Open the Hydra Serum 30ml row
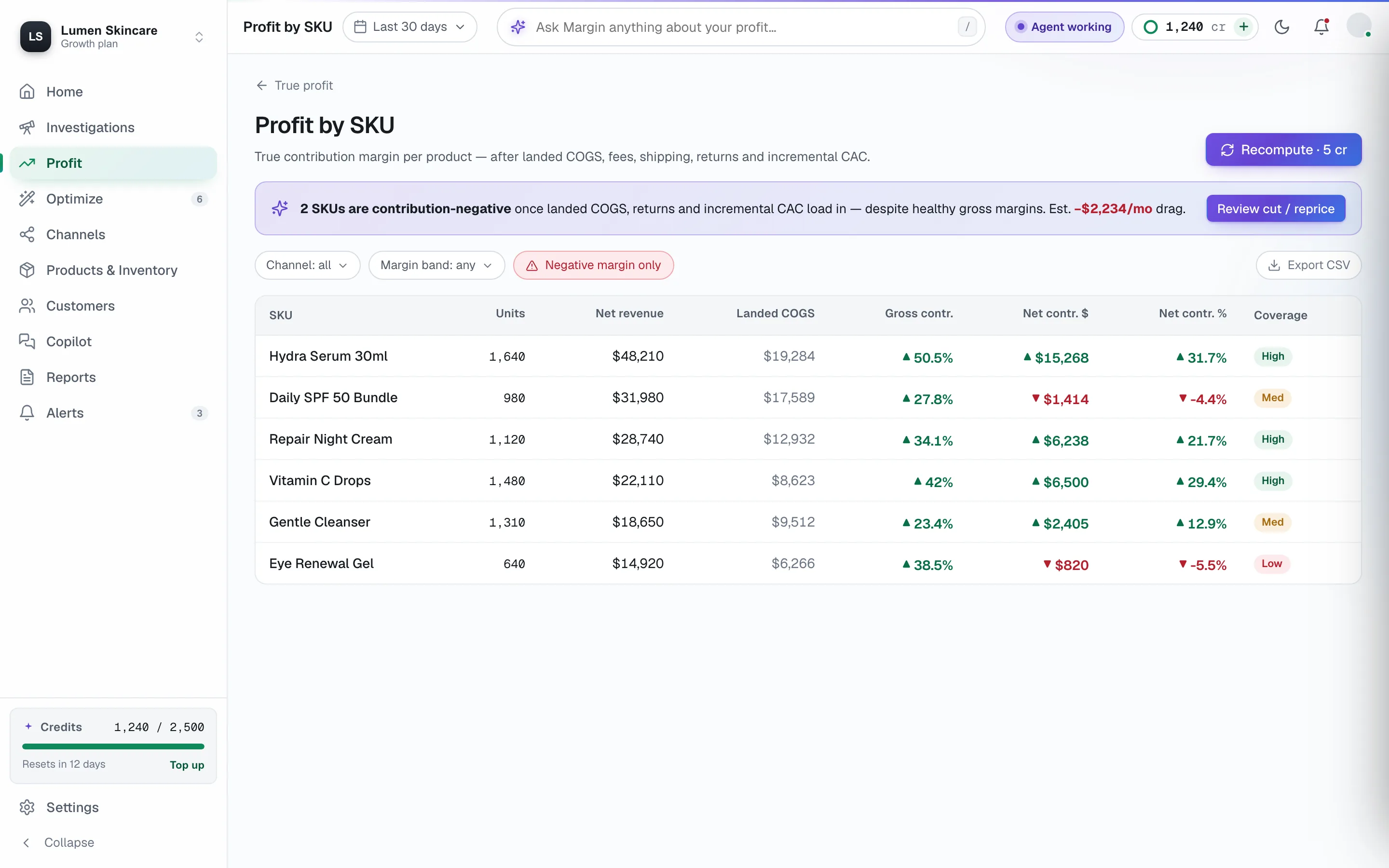Viewport: 1389px width, 868px height. click(x=807, y=356)
